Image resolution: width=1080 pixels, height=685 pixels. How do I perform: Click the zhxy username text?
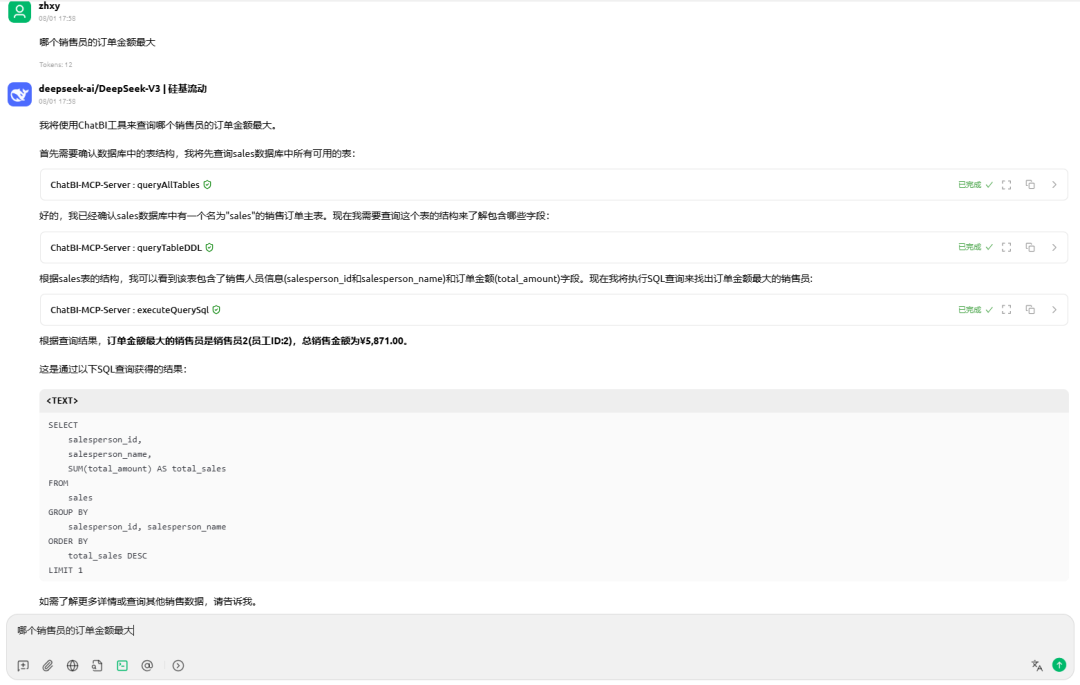pos(50,6)
